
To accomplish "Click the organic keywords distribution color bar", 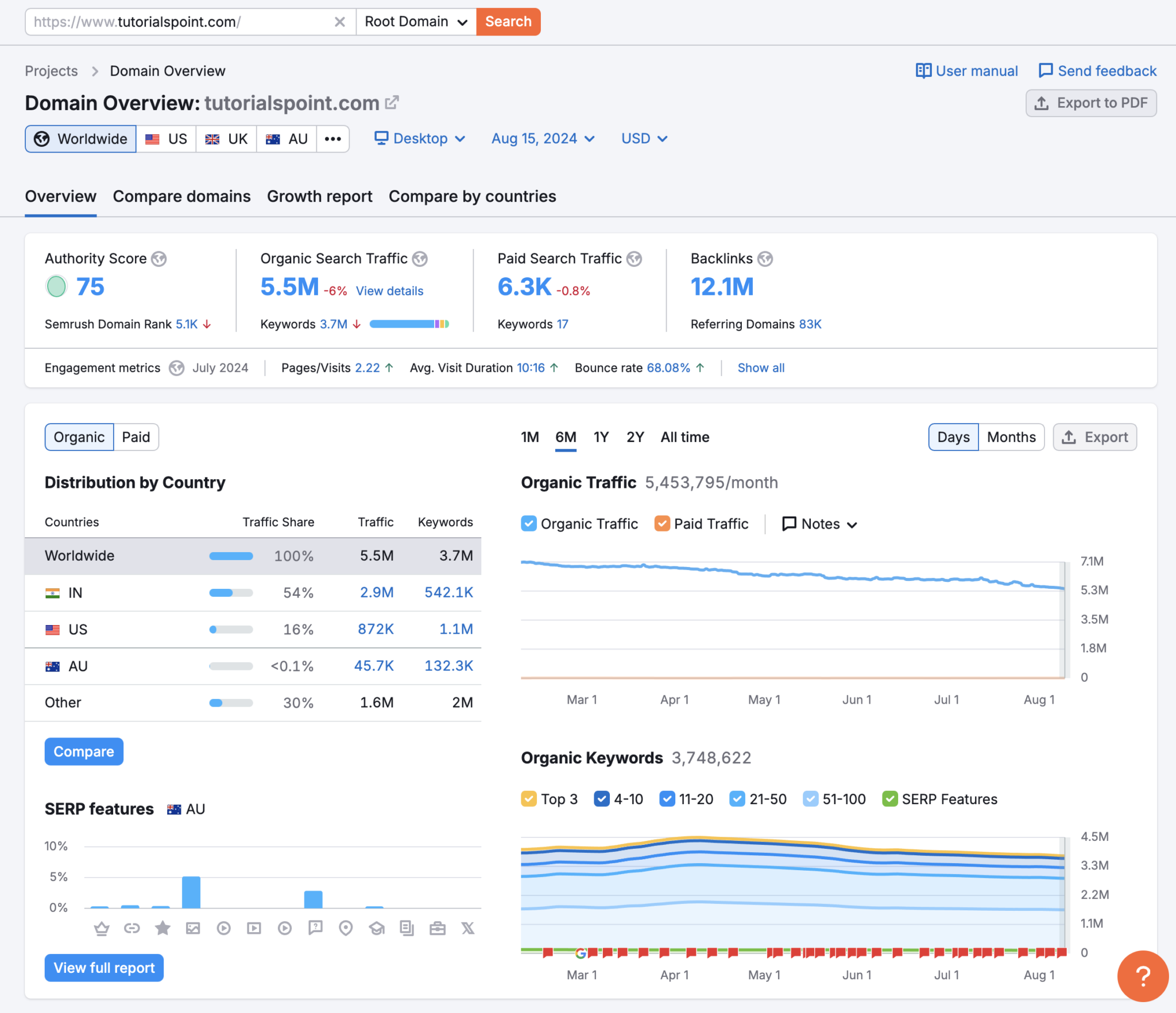I will pyautogui.click(x=409, y=324).
